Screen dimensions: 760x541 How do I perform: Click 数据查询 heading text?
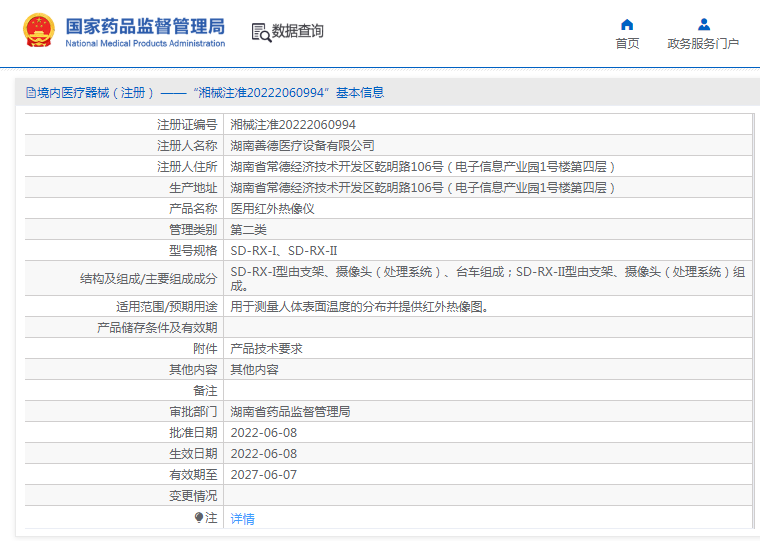(297, 31)
